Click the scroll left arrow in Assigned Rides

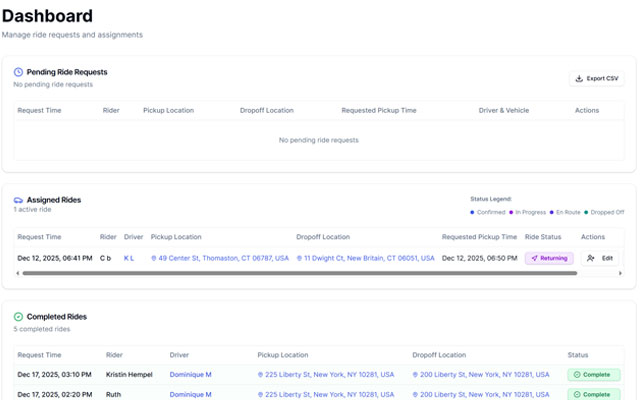pos(18,273)
